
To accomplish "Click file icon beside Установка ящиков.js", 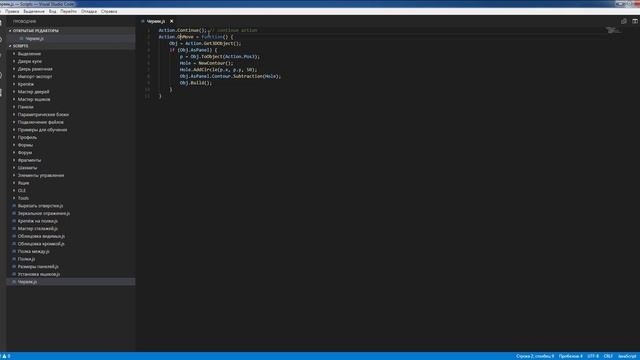I will click(x=14, y=274).
